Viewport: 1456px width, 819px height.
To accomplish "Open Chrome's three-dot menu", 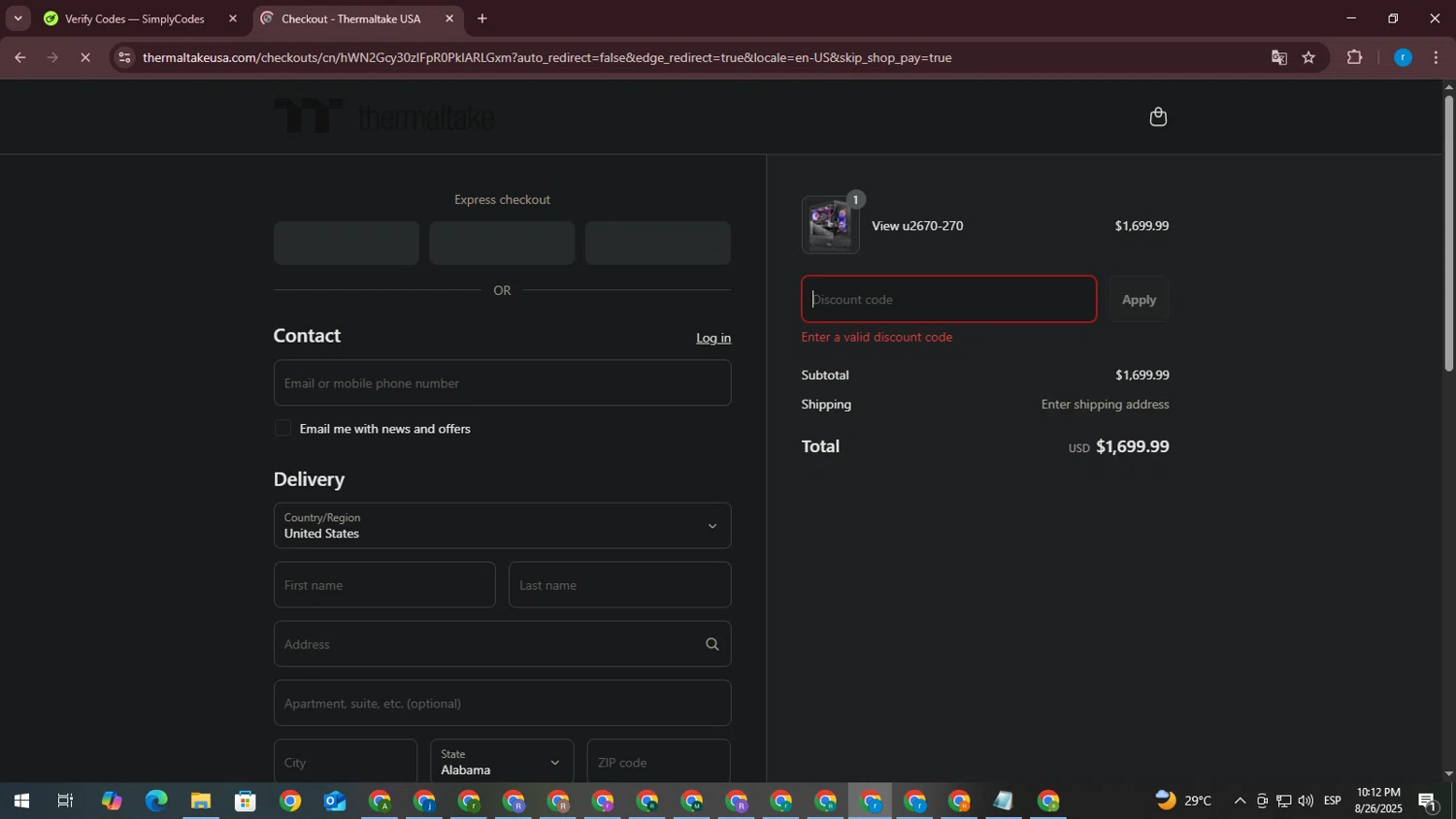I will pyautogui.click(x=1437, y=57).
